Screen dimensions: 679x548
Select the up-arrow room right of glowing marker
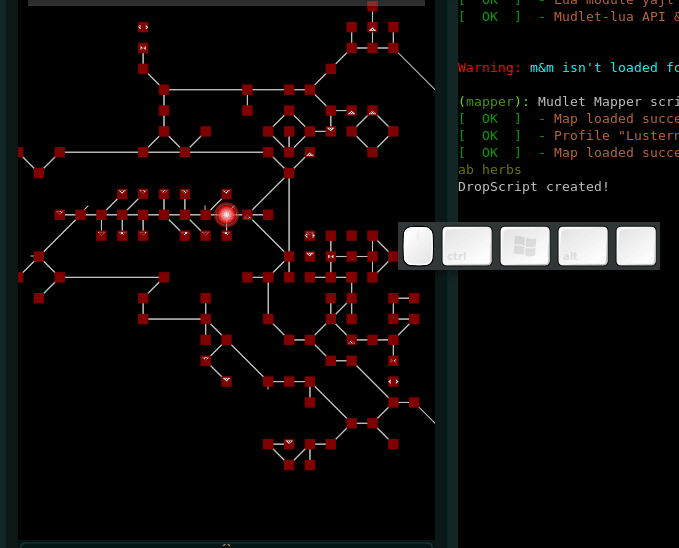[247, 215]
